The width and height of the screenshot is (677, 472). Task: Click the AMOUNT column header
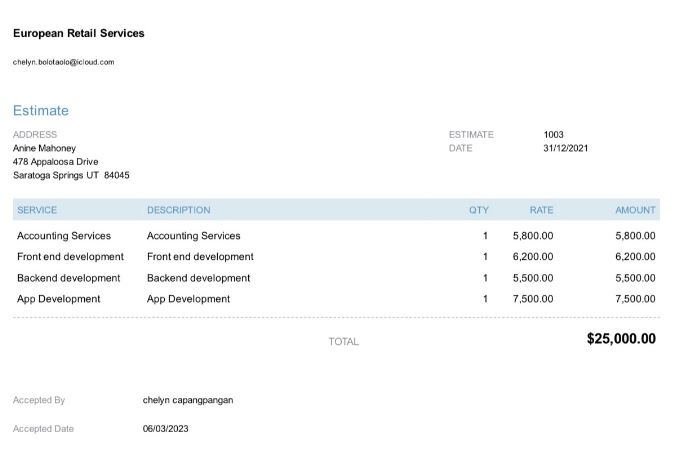635,210
